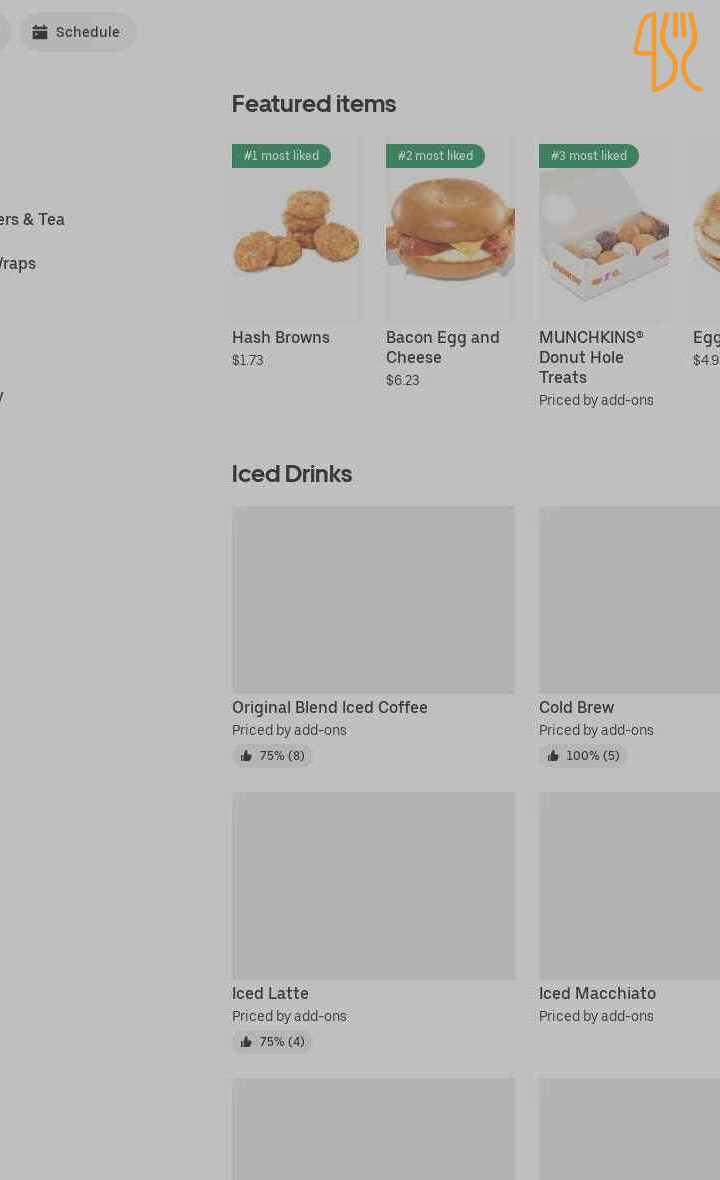Image resolution: width=720 pixels, height=1180 pixels.
Task: Click the thumbs-up icon under Cold Brew
Action: pos(553,756)
